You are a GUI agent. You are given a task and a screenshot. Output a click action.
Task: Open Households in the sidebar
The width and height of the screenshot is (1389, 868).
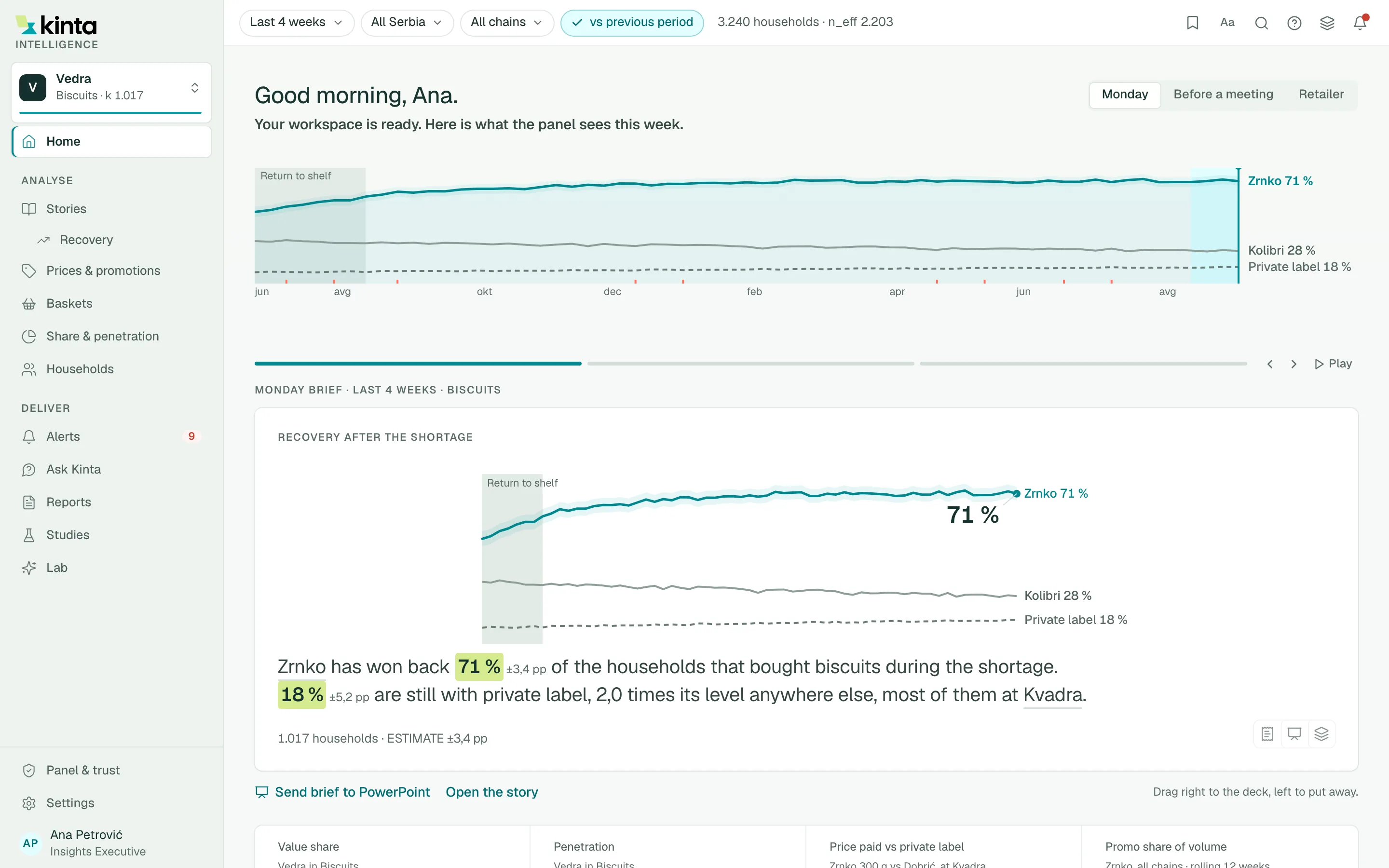point(111,369)
